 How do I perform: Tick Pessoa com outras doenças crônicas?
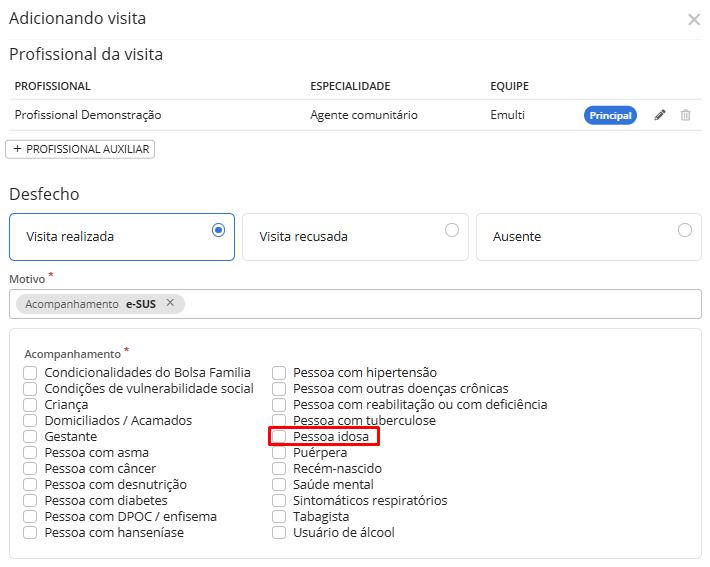coord(279,389)
